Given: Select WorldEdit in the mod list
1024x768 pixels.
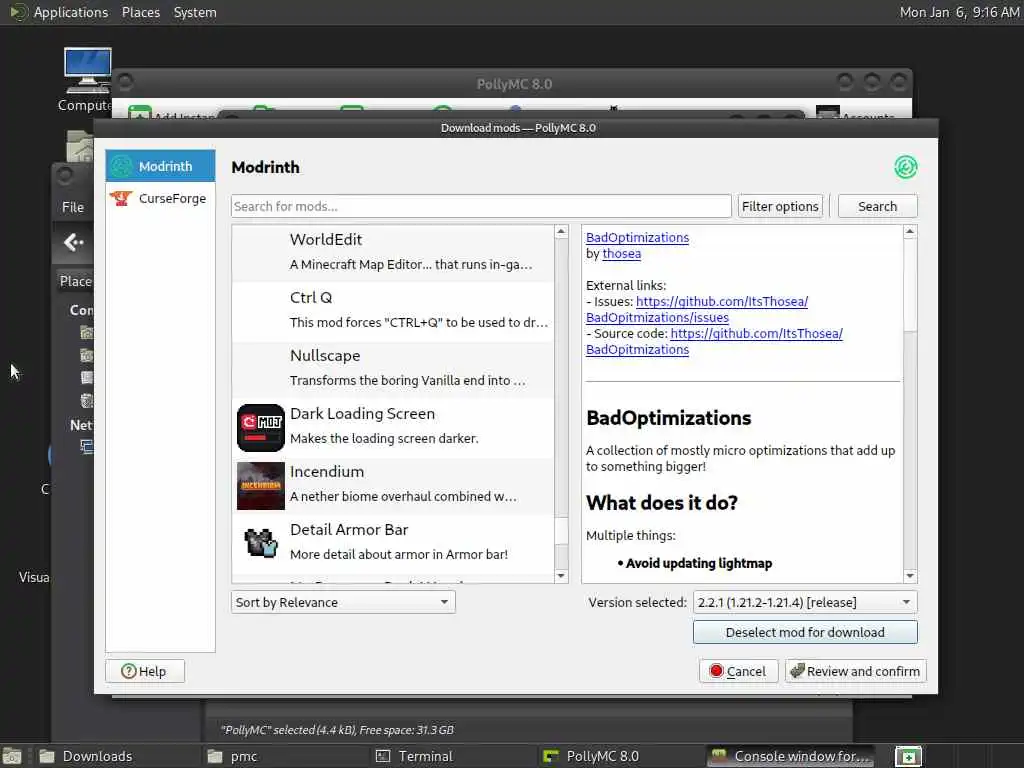Looking at the screenshot, I should 393,253.
